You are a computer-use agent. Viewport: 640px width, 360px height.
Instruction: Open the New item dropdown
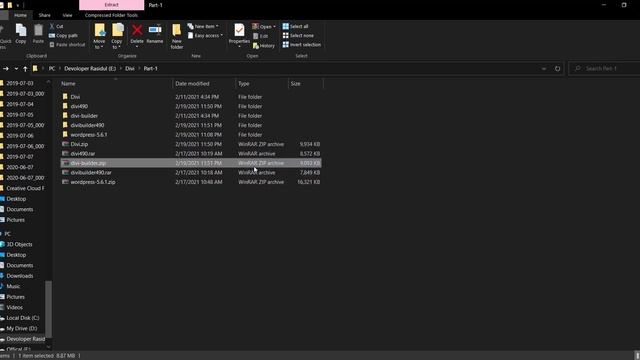(x=203, y=26)
